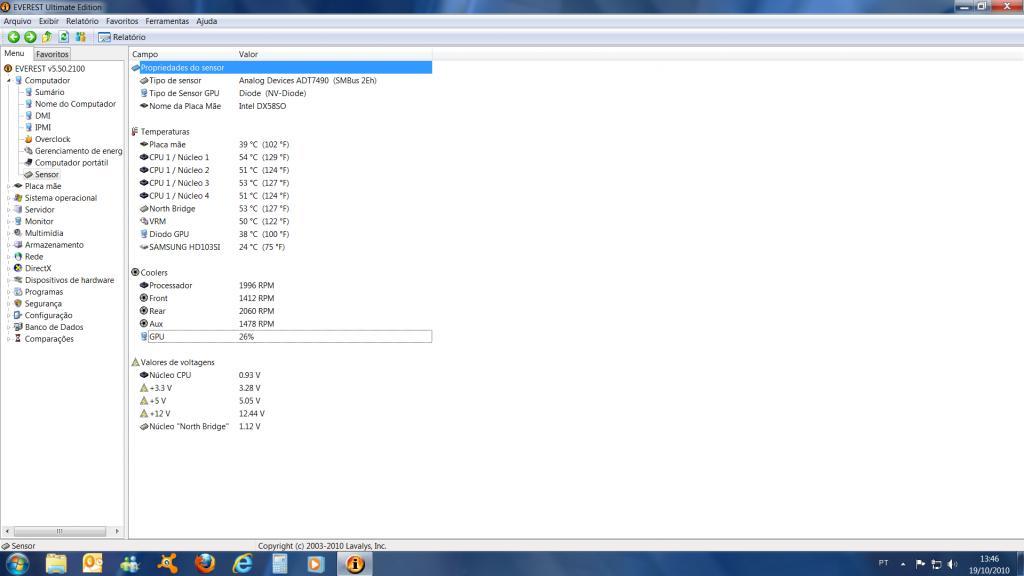Open the Relatório report wizard
The width and height of the screenshot is (1024, 576).
pos(122,37)
